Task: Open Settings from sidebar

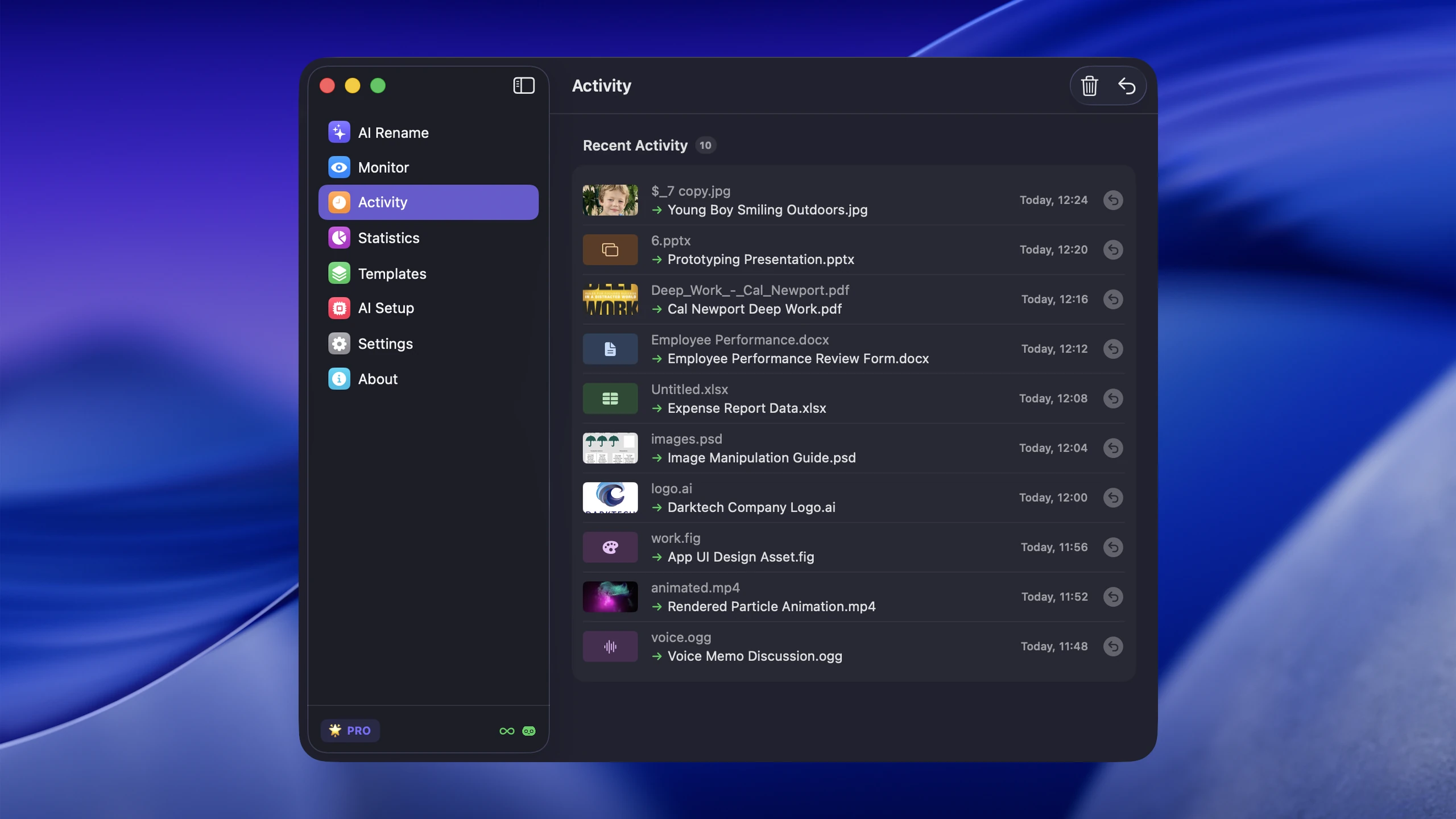Action: click(x=428, y=344)
